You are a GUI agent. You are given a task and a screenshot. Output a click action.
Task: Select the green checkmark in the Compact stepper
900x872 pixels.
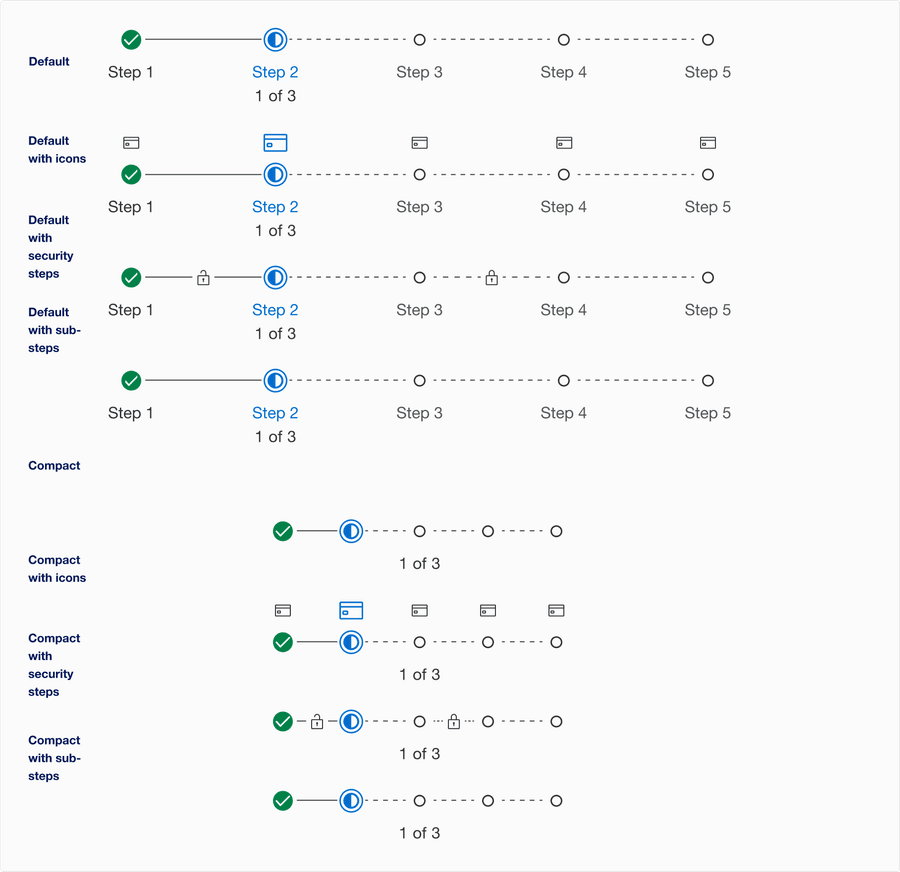283,531
